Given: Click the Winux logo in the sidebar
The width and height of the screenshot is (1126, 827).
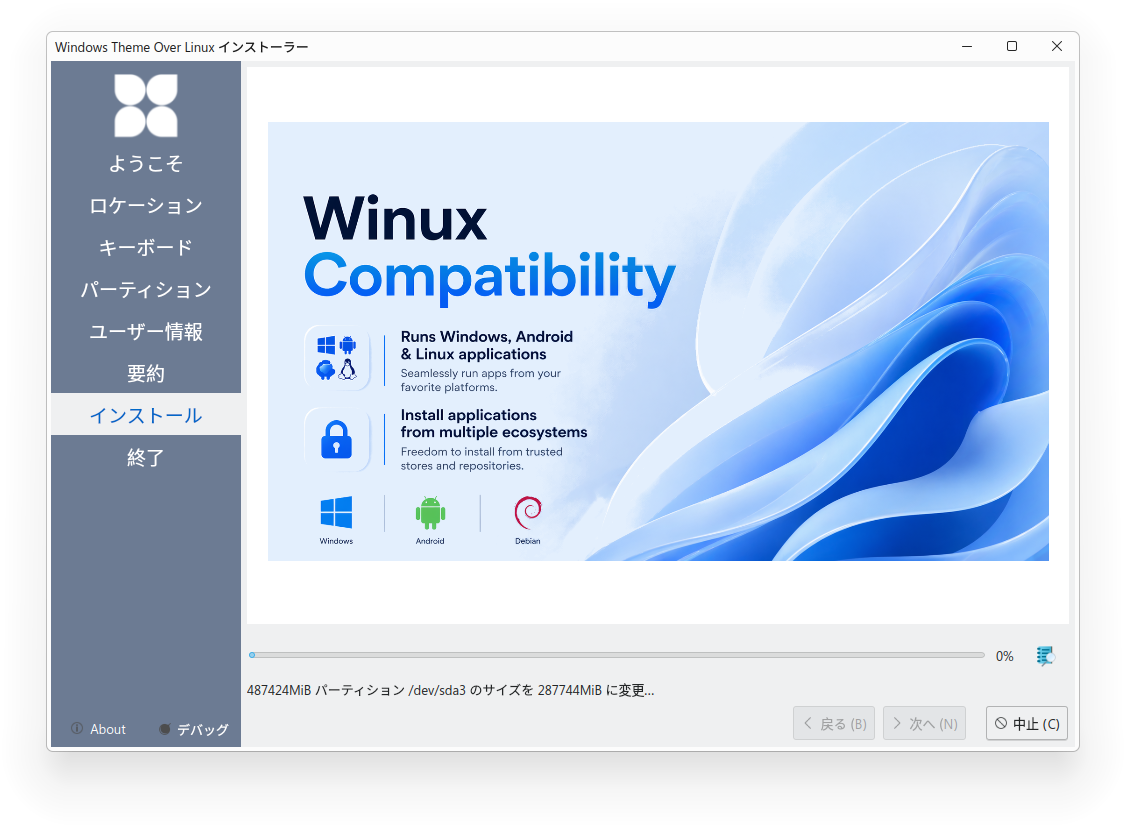Looking at the screenshot, I should [146, 106].
